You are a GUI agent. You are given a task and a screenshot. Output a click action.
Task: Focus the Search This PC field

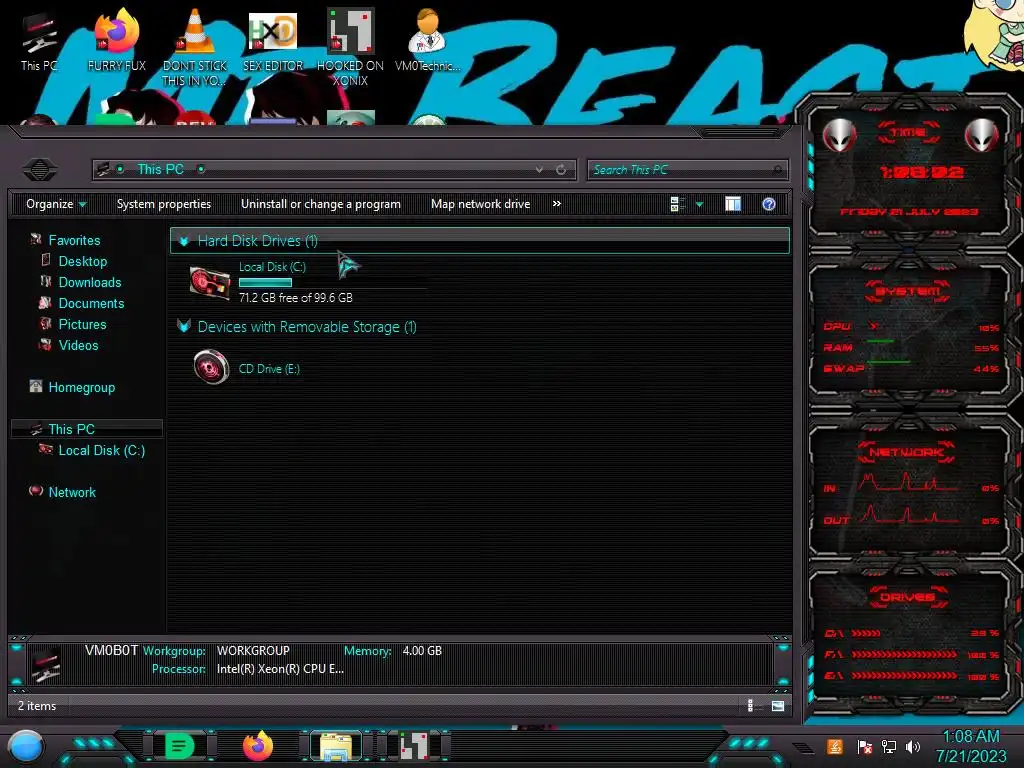coord(687,170)
